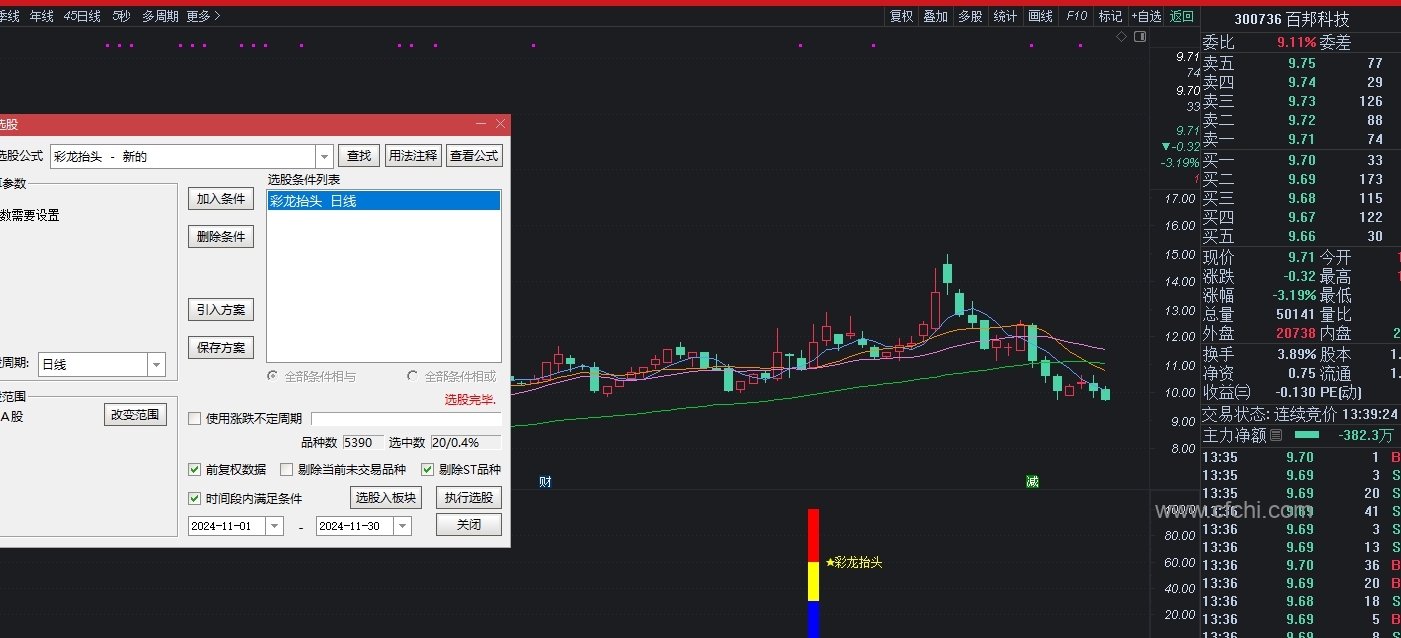Expand the 更多 menu in top bar
The width and height of the screenshot is (1401, 638).
coord(203,16)
